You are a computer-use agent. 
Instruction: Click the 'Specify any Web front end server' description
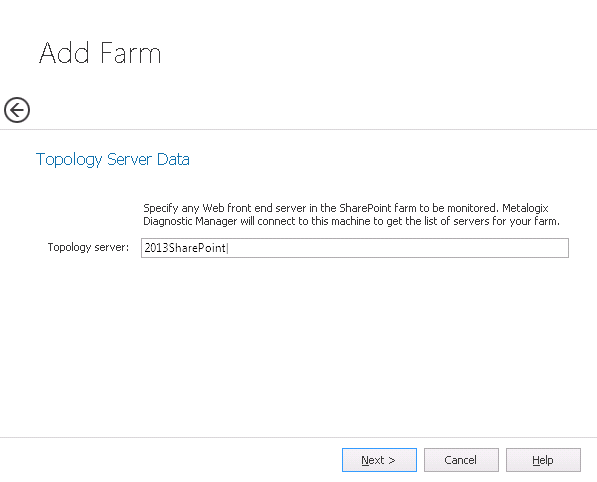click(351, 215)
